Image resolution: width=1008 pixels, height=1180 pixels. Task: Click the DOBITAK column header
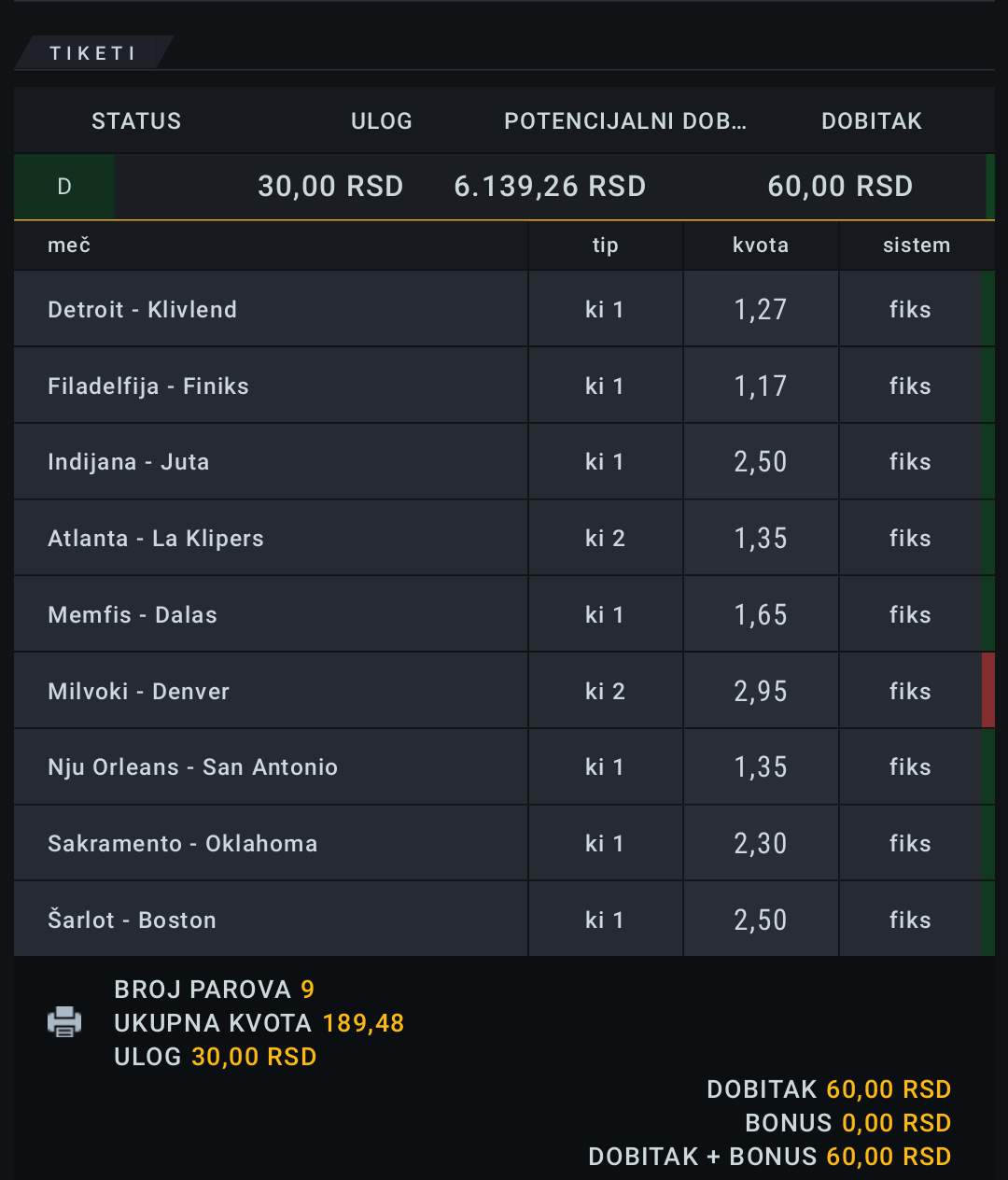[x=872, y=121]
